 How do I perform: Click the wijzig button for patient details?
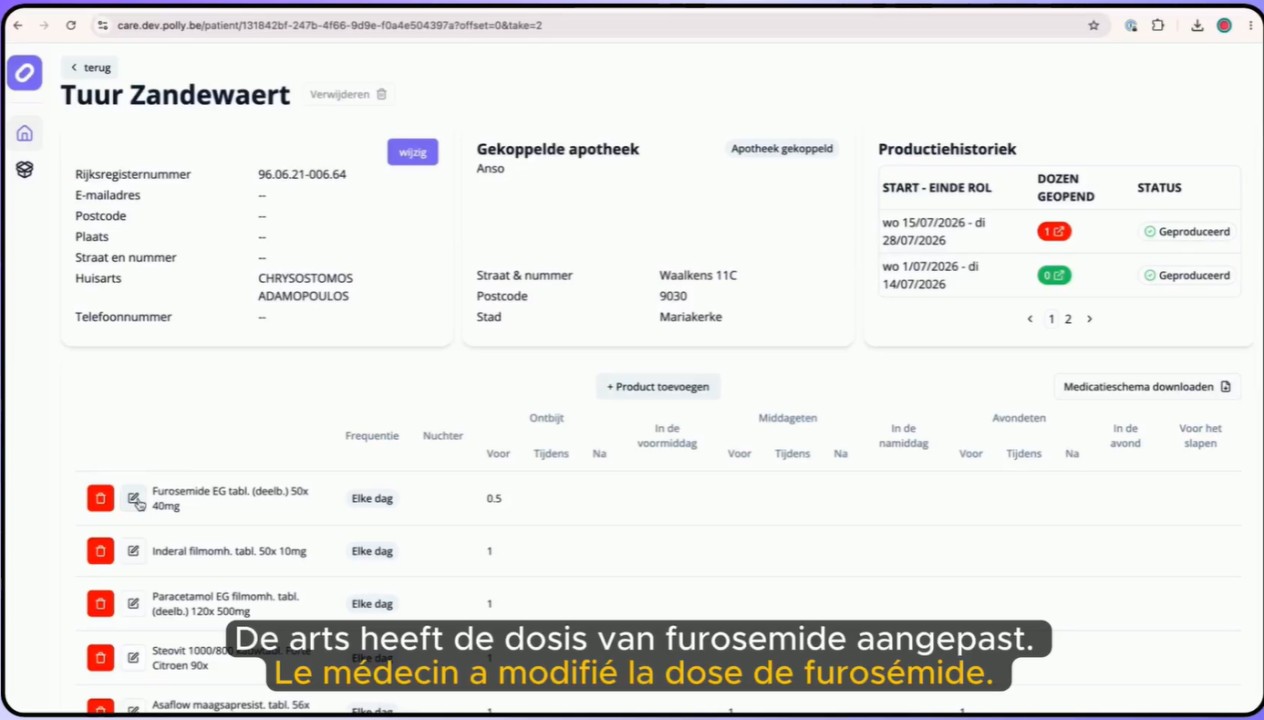412,152
